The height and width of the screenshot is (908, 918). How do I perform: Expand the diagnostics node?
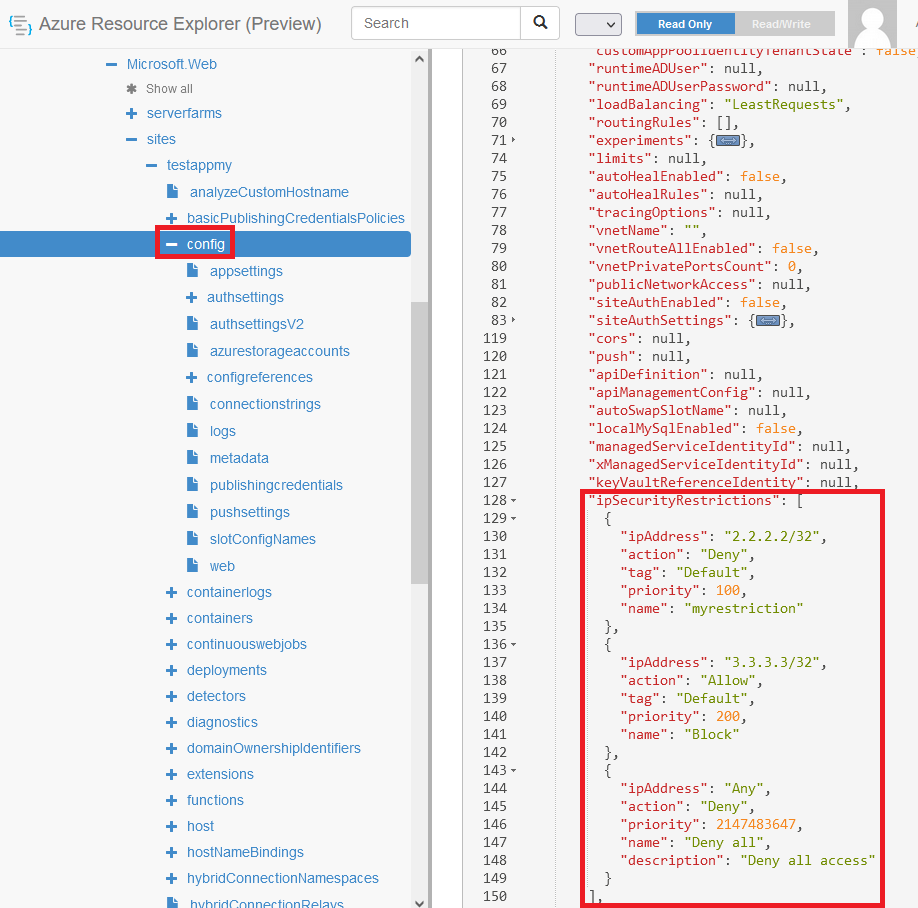click(172, 722)
